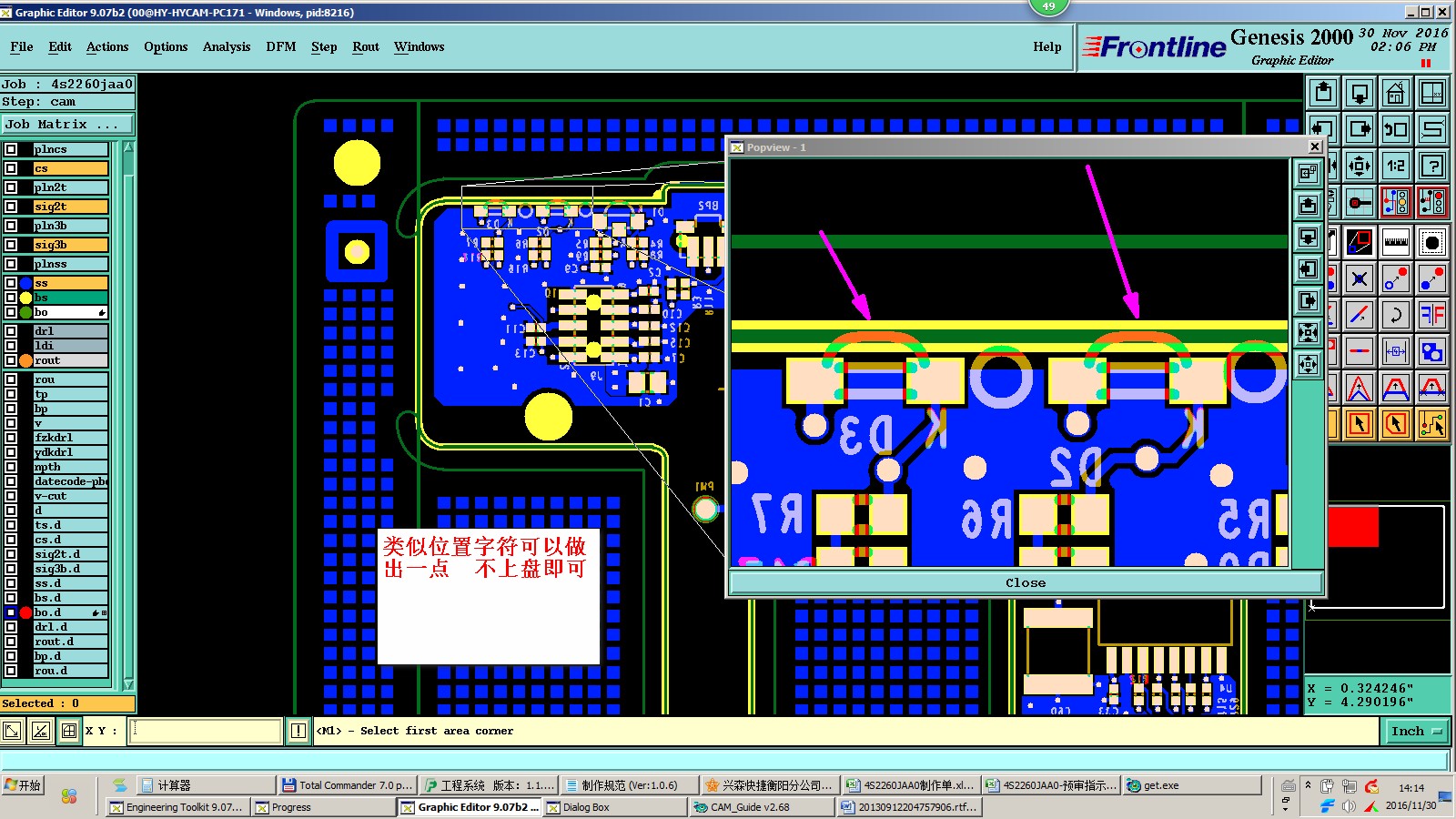Click the overlapping blue shapes icon
Screen dimensions: 1456x819
1432,351
